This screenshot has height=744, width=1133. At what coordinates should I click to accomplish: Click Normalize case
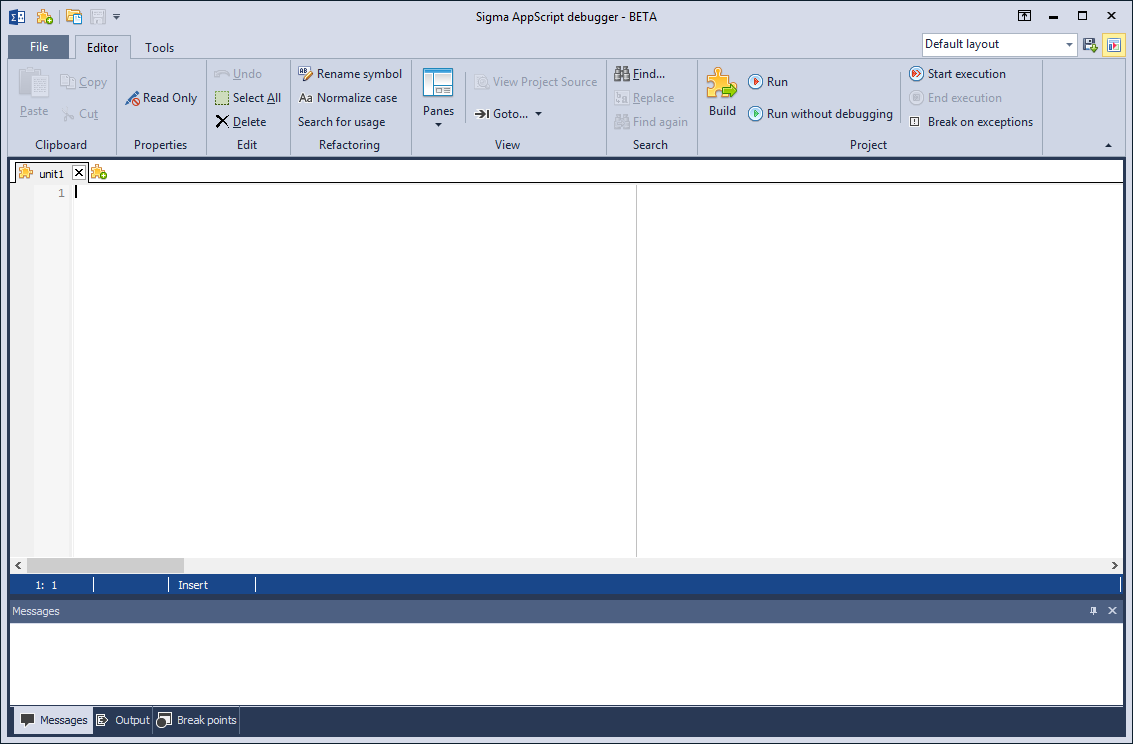(x=348, y=98)
